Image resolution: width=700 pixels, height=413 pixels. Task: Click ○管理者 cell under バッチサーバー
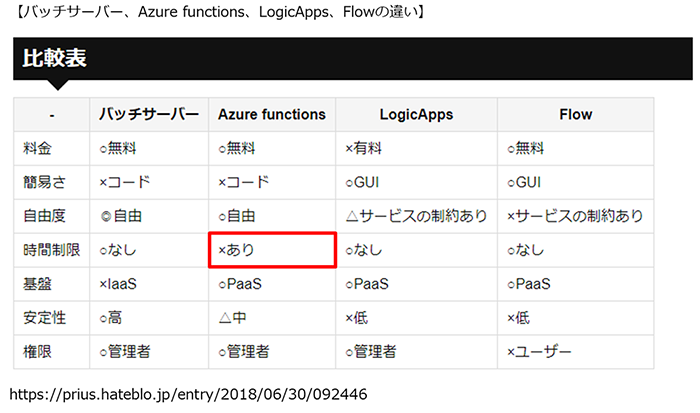click(x=149, y=352)
